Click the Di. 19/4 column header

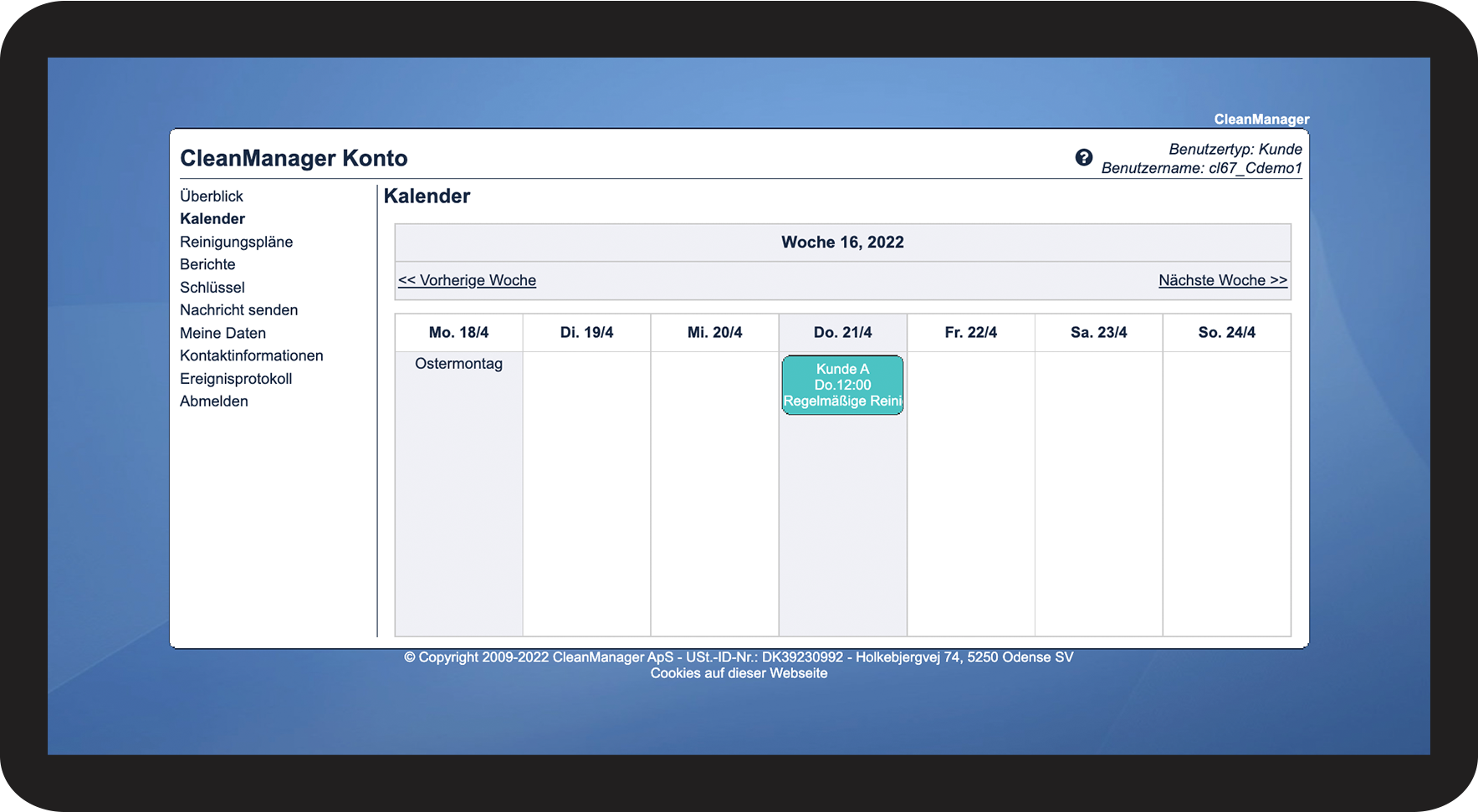click(586, 332)
